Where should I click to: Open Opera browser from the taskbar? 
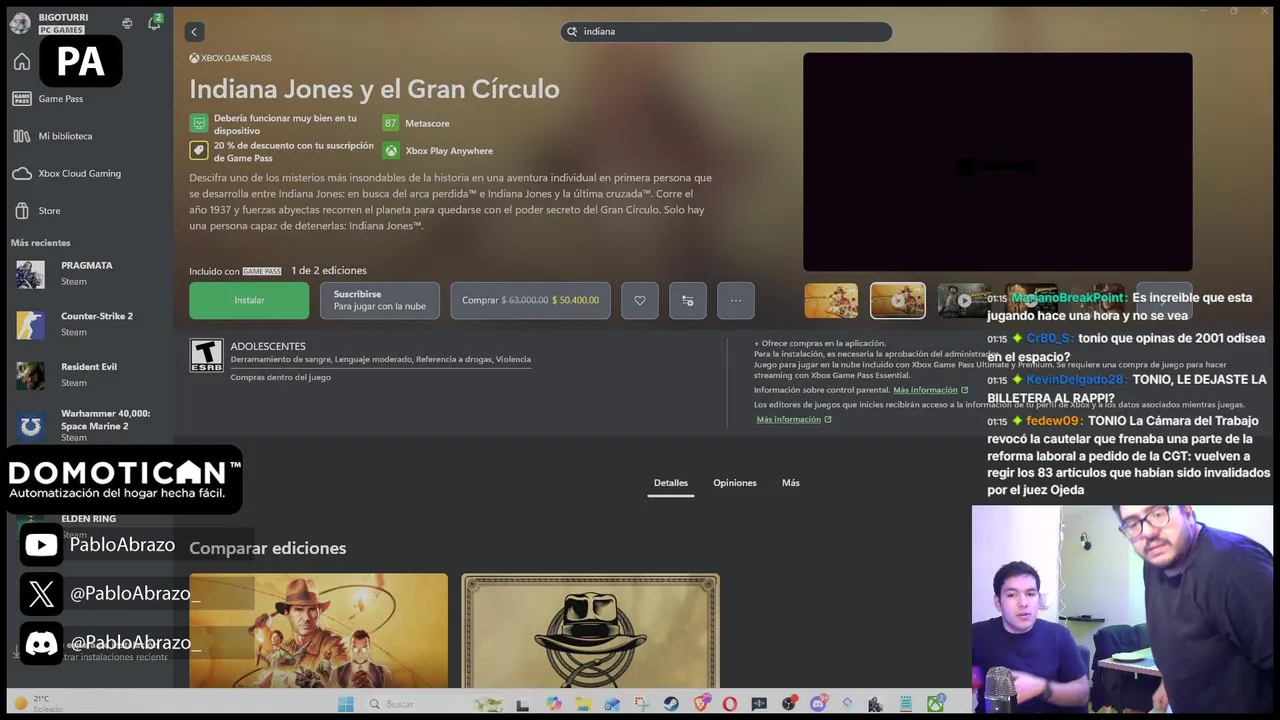tap(730, 704)
